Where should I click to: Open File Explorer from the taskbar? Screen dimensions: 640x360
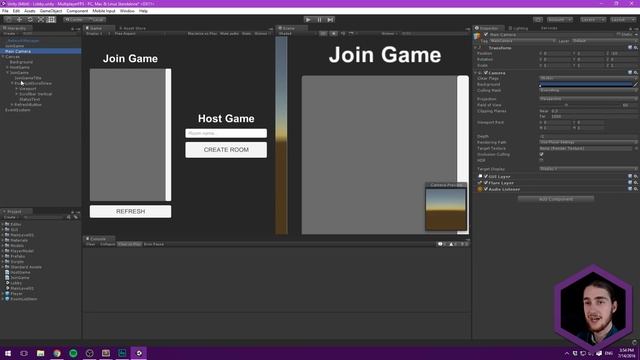point(40,353)
